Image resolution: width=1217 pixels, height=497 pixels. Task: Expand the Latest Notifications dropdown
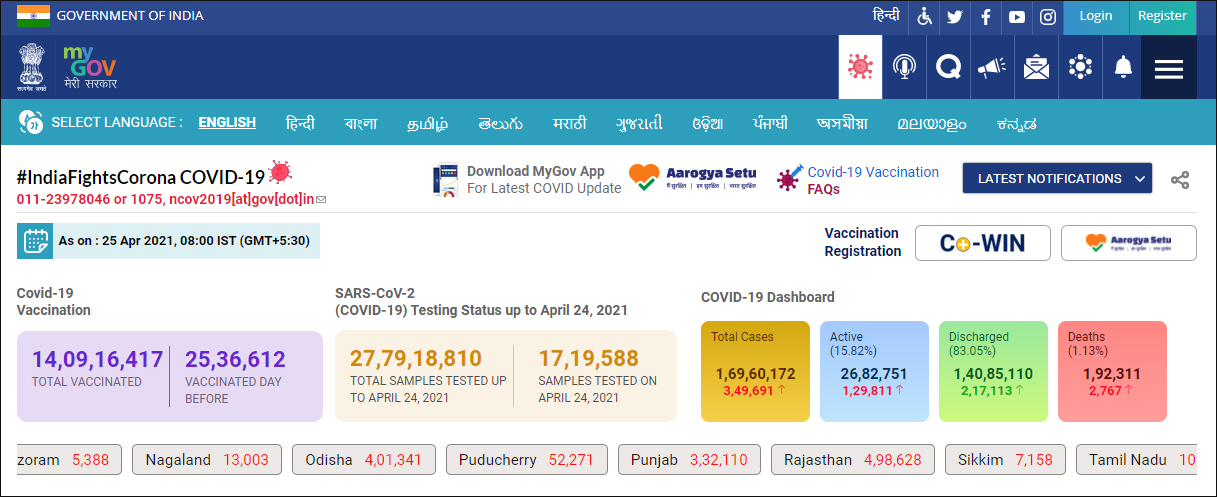point(1057,179)
